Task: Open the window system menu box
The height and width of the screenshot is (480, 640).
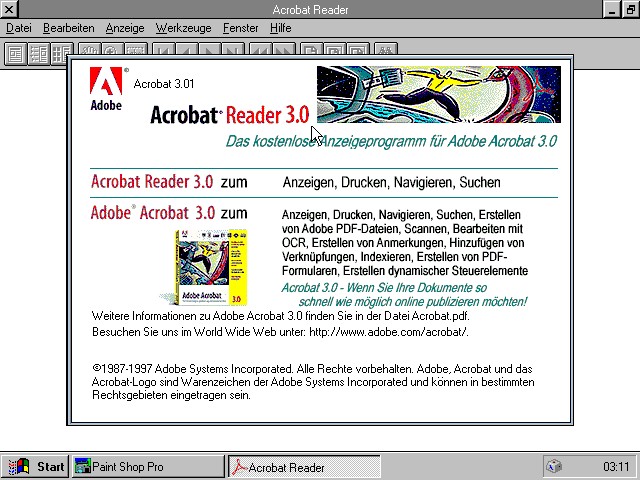Action: coord(9,9)
